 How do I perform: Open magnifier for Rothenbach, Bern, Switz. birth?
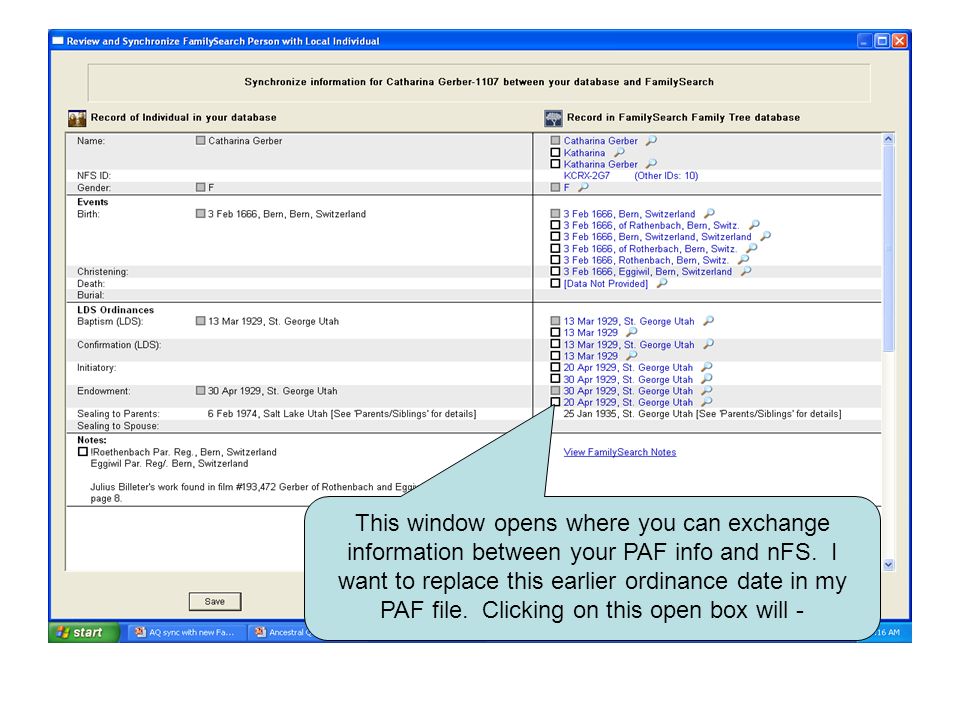743,260
